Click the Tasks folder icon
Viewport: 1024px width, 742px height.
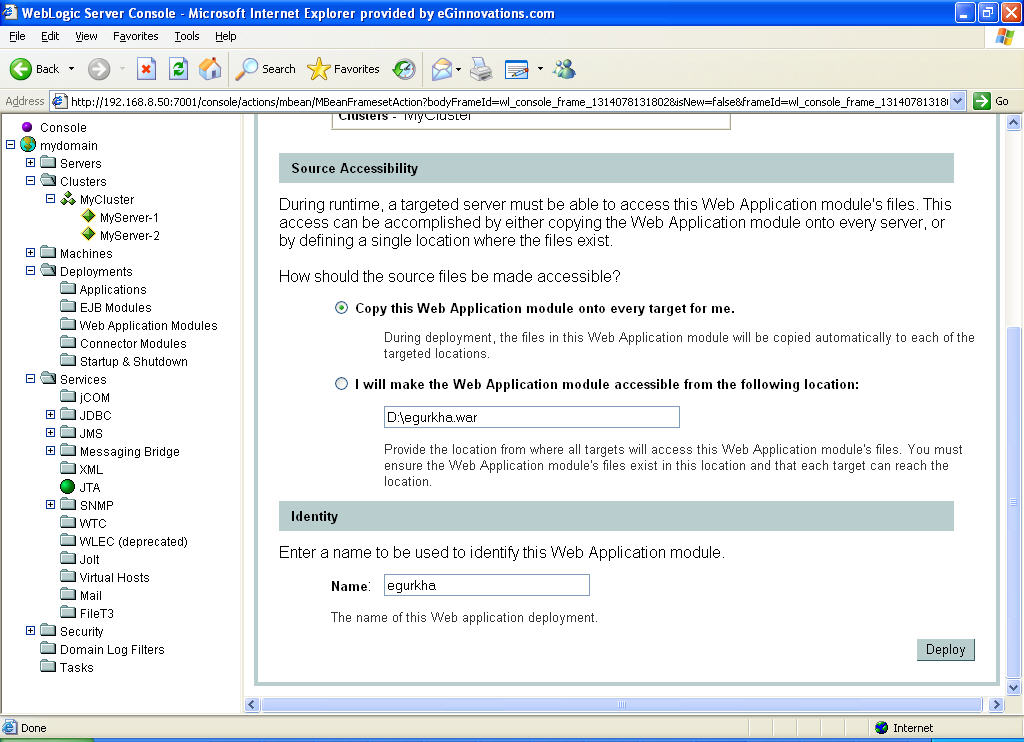pos(48,666)
